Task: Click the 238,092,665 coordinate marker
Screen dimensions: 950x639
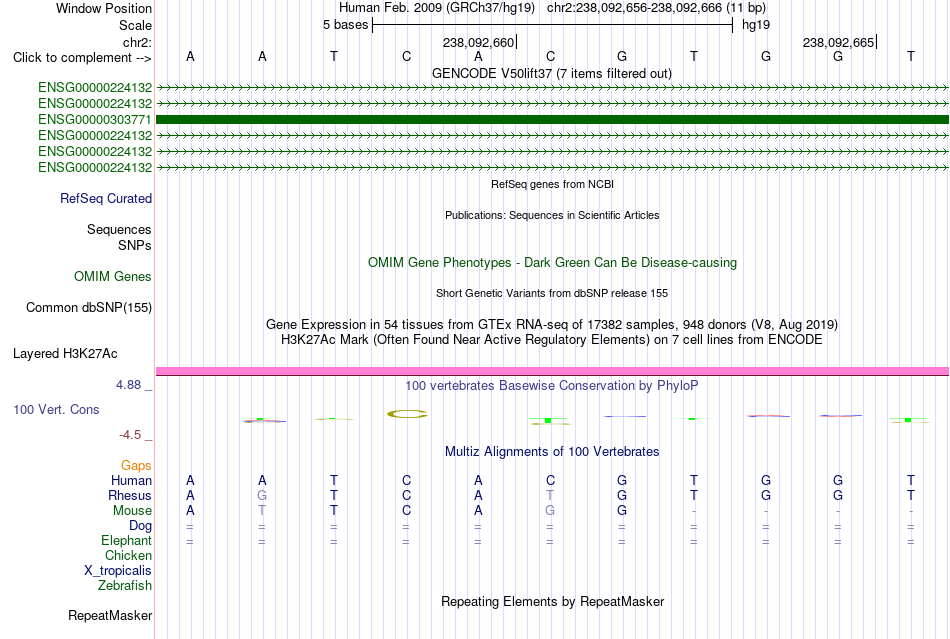Action: pos(839,42)
